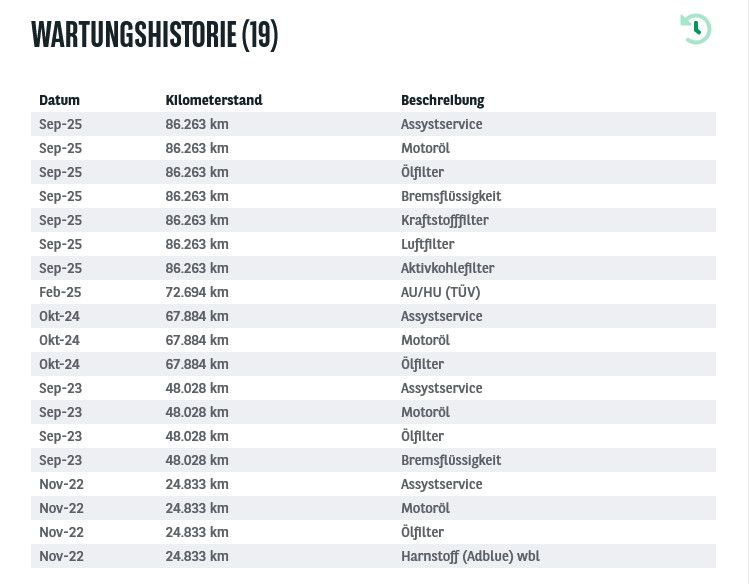Select the 72.694 km mileage cell
This screenshot has width=749, height=584.
197,292
